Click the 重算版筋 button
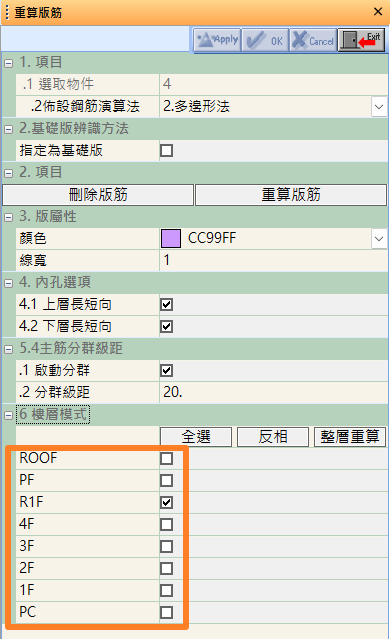Image resolution: width=390 pixels, height=639 pixels. coord(291,195)
